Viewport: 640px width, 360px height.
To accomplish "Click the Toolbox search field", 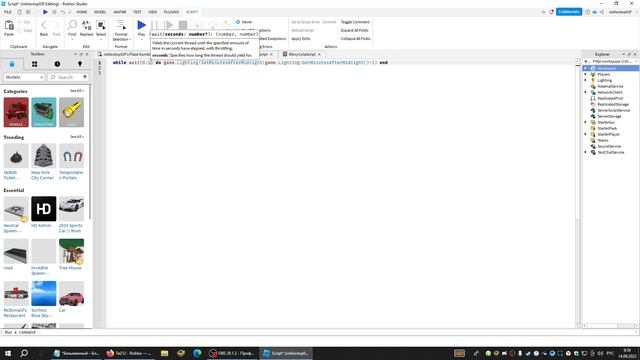I will tap(65, 77).
